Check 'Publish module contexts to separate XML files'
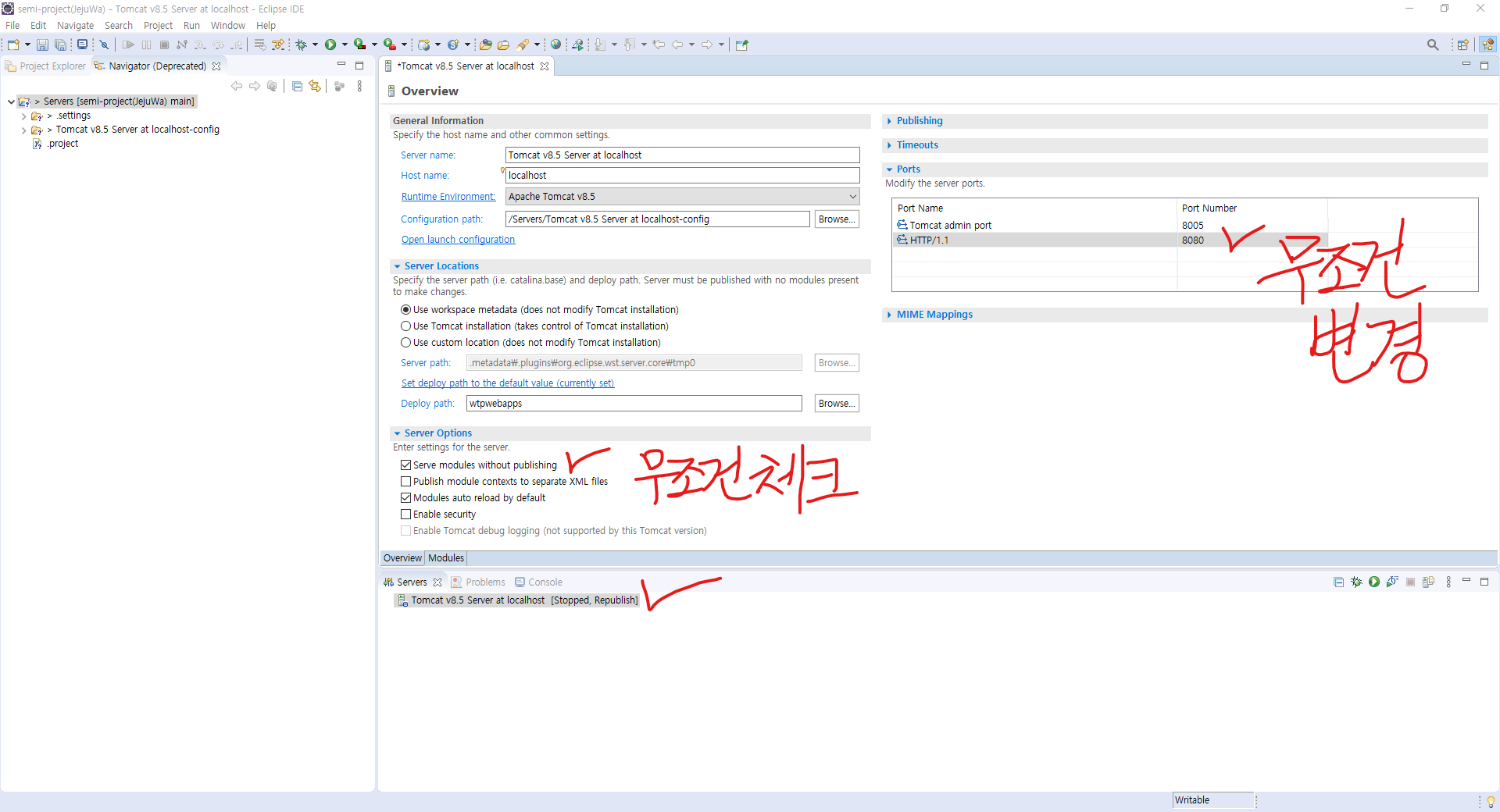1500x812 pixels. pos(406,482)
